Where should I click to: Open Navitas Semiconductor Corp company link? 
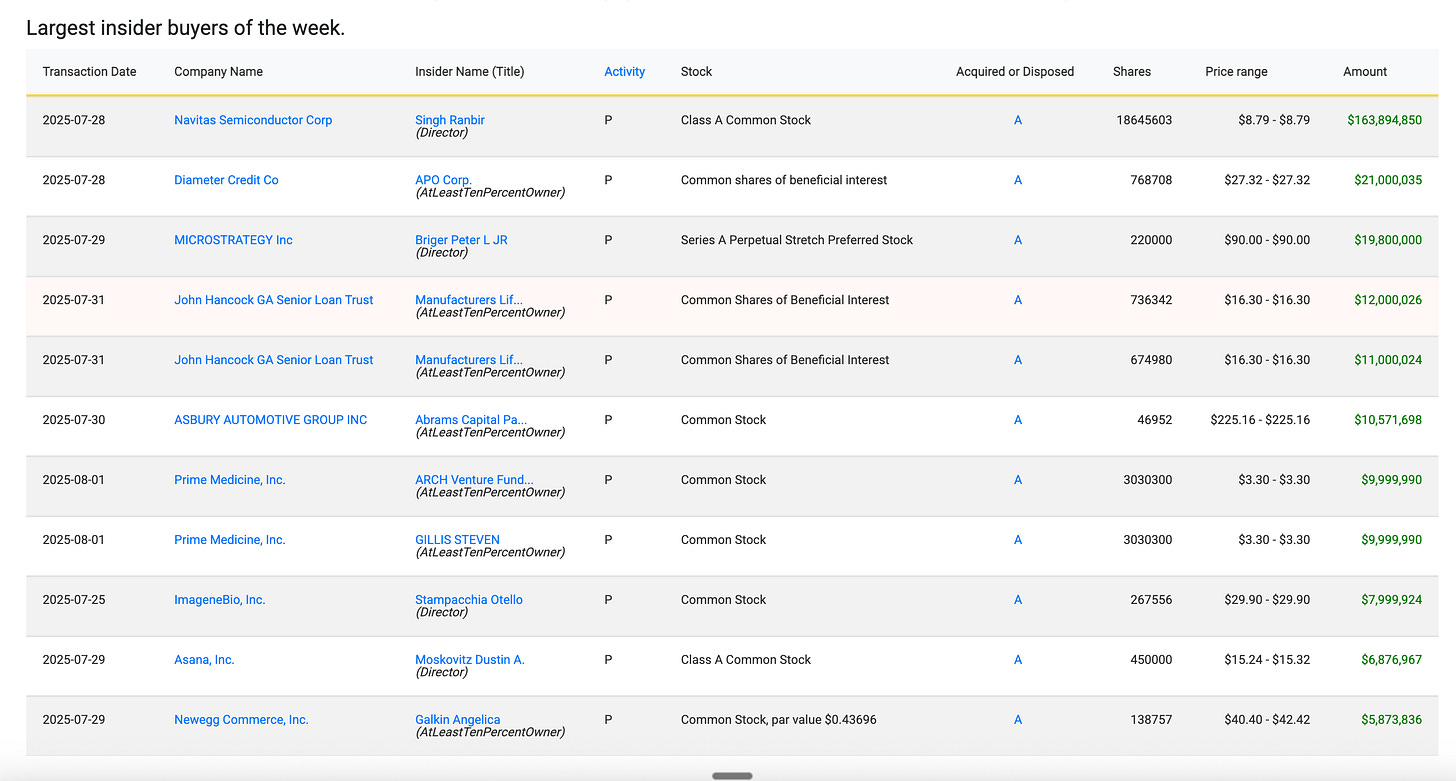(x=253, y=120)
